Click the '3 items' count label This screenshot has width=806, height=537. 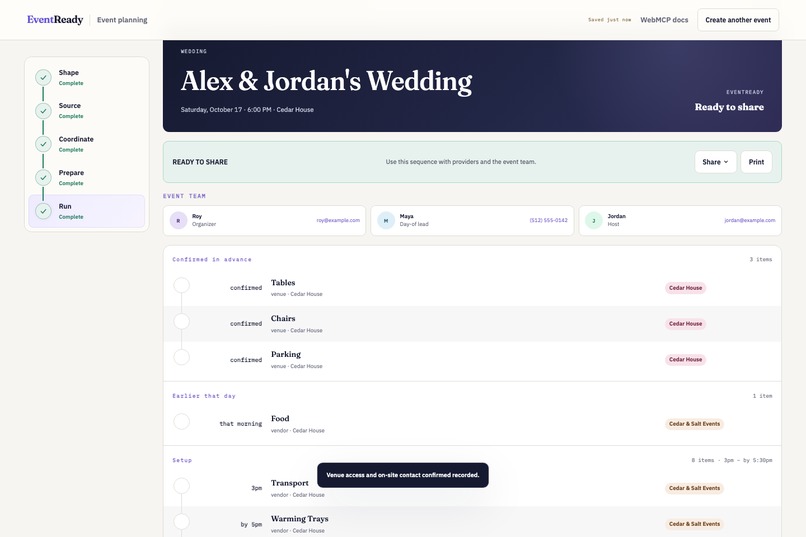pos(761,260)
